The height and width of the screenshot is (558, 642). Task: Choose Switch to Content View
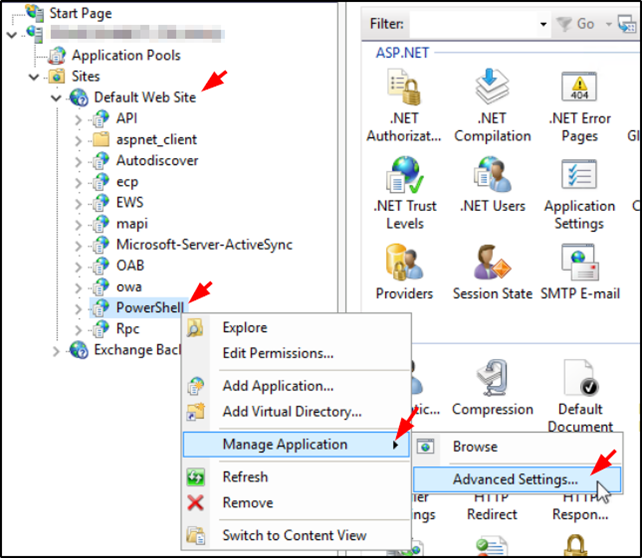point(293,535)
